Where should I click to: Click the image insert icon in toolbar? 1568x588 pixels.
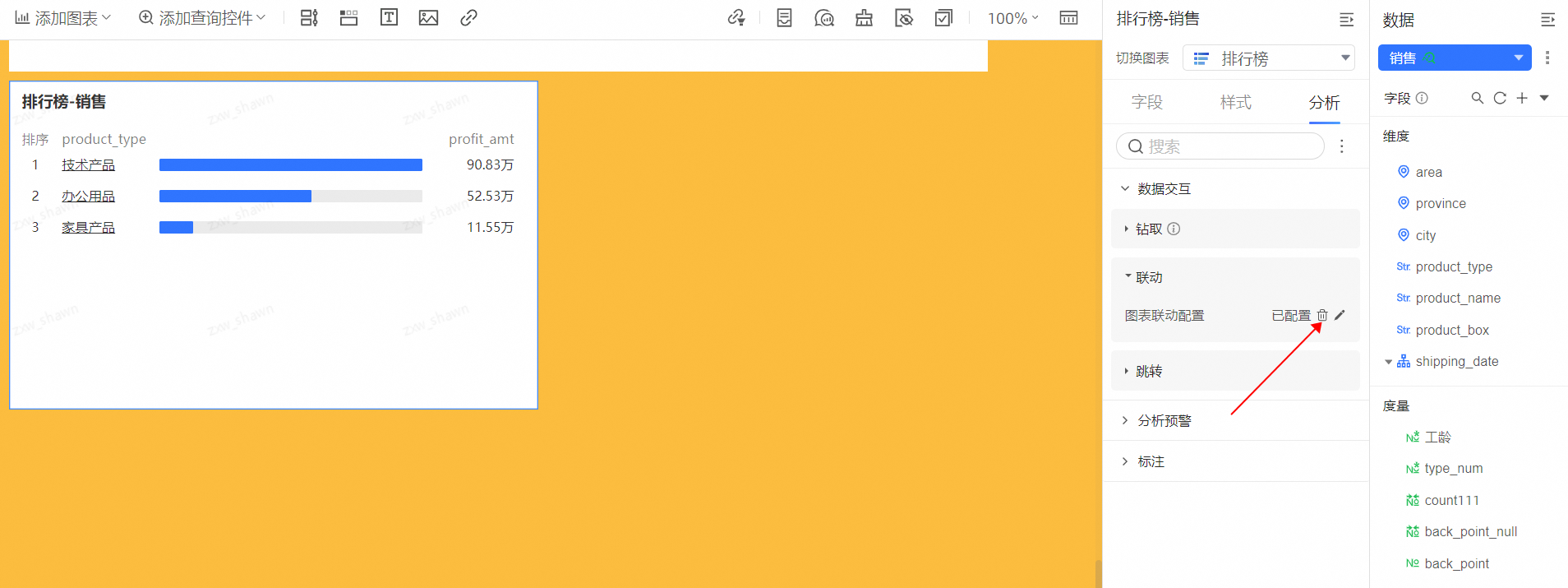coord(428,17)
